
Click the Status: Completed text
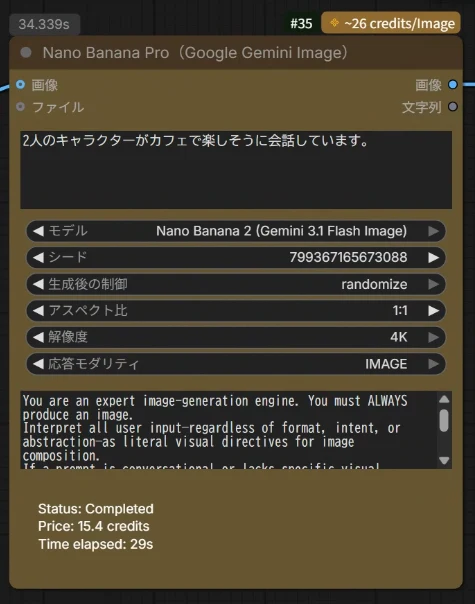96,509
